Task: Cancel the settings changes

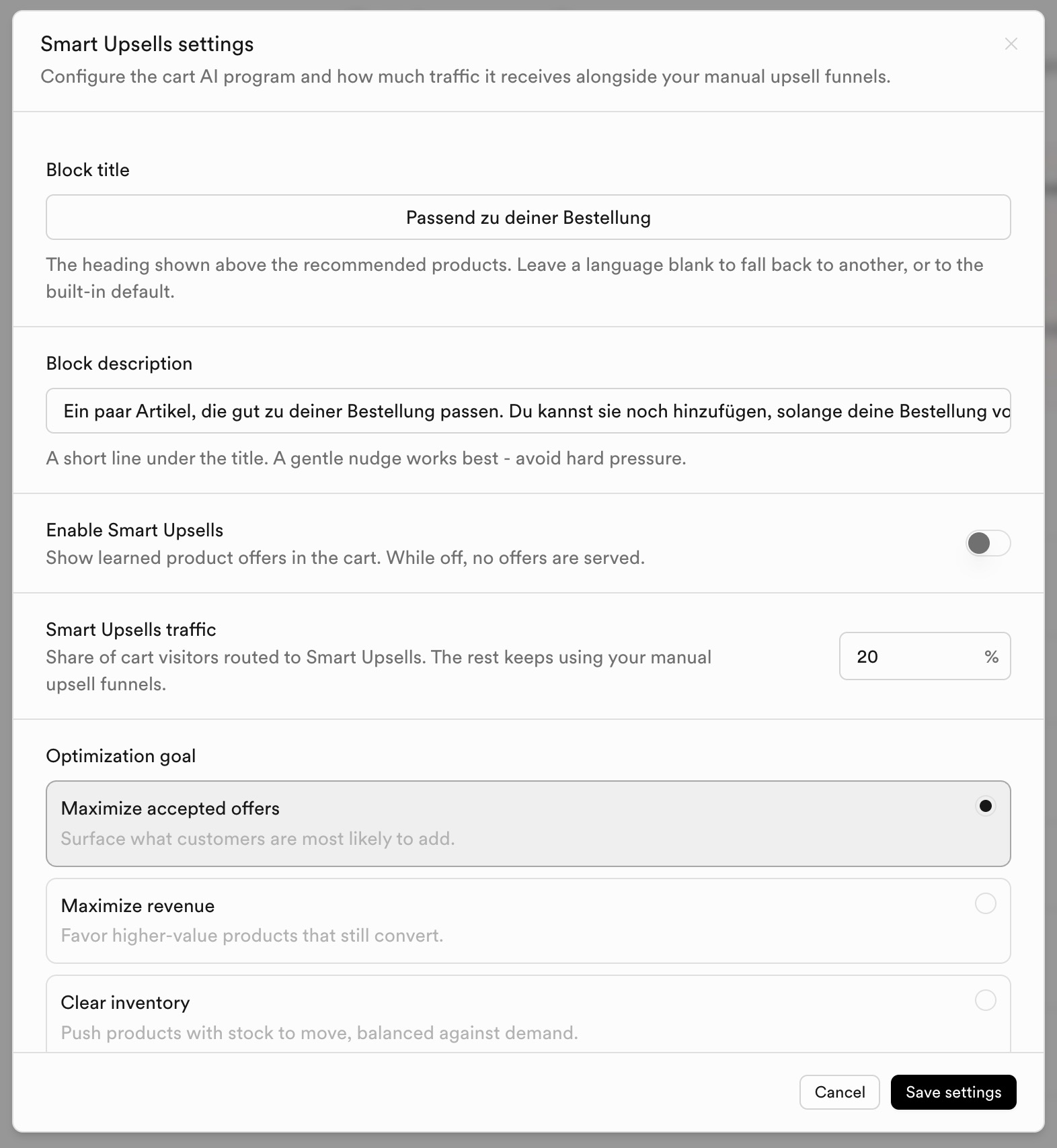Action: 839,1092
